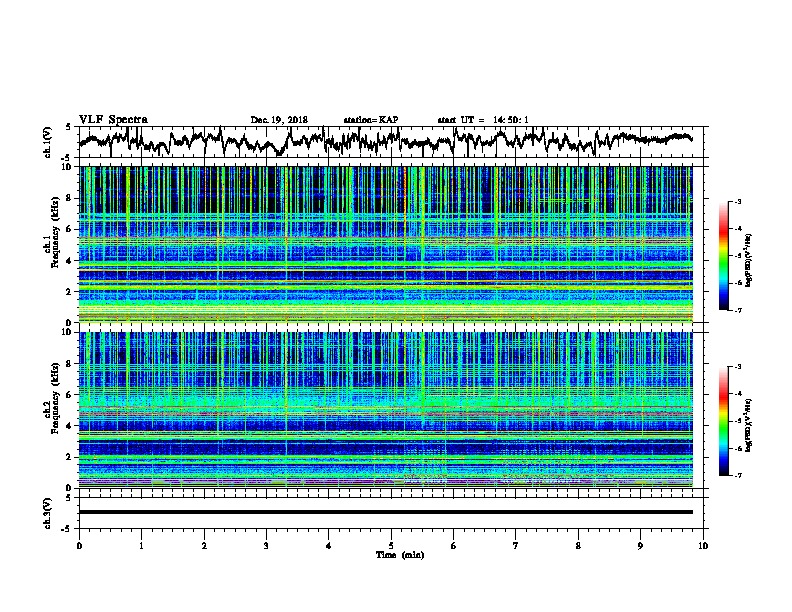This screenshot has width=792, height=612.
Task: Click the "VLF Spectra" title text
Action: pyautogui.click(x=113, y=120)
